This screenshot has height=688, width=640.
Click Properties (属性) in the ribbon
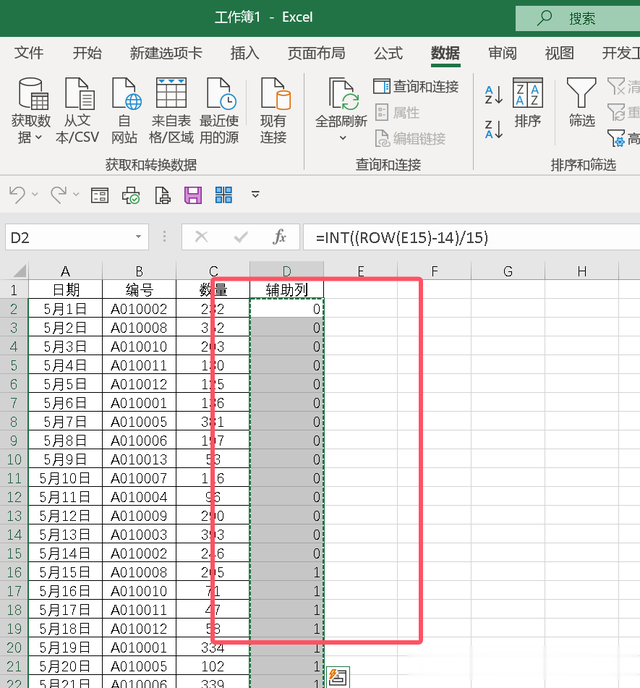click(397, 112)
